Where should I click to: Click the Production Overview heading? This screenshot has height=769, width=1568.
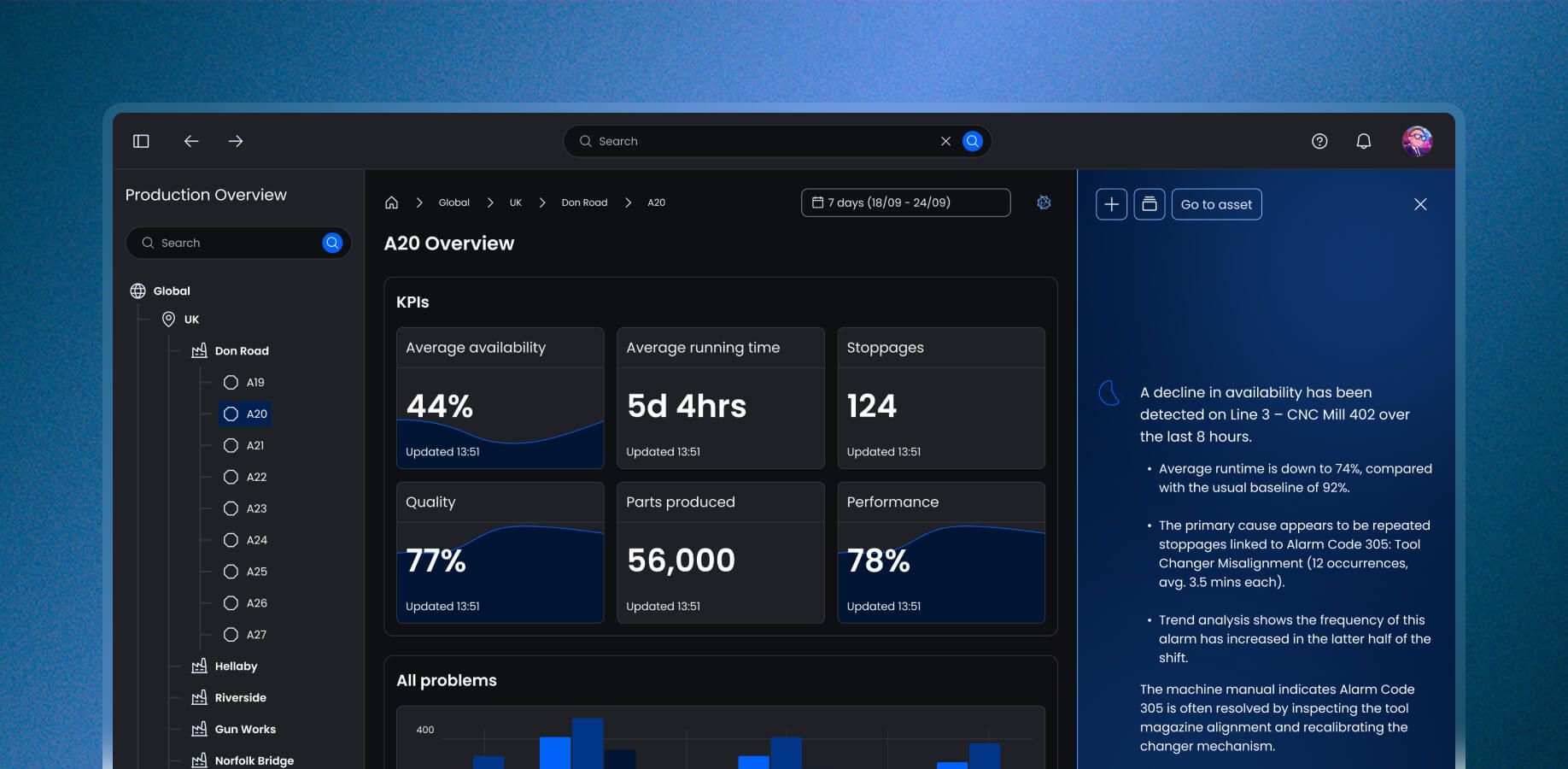[206, 195]
